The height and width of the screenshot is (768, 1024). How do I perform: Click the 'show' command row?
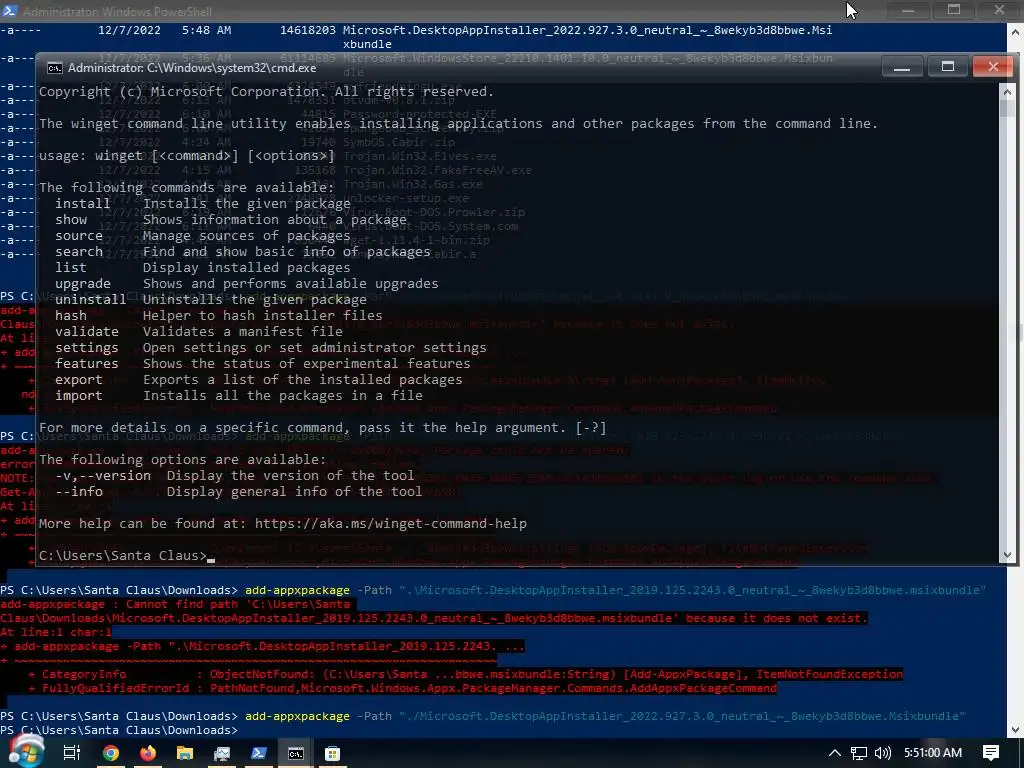point(231,219)
